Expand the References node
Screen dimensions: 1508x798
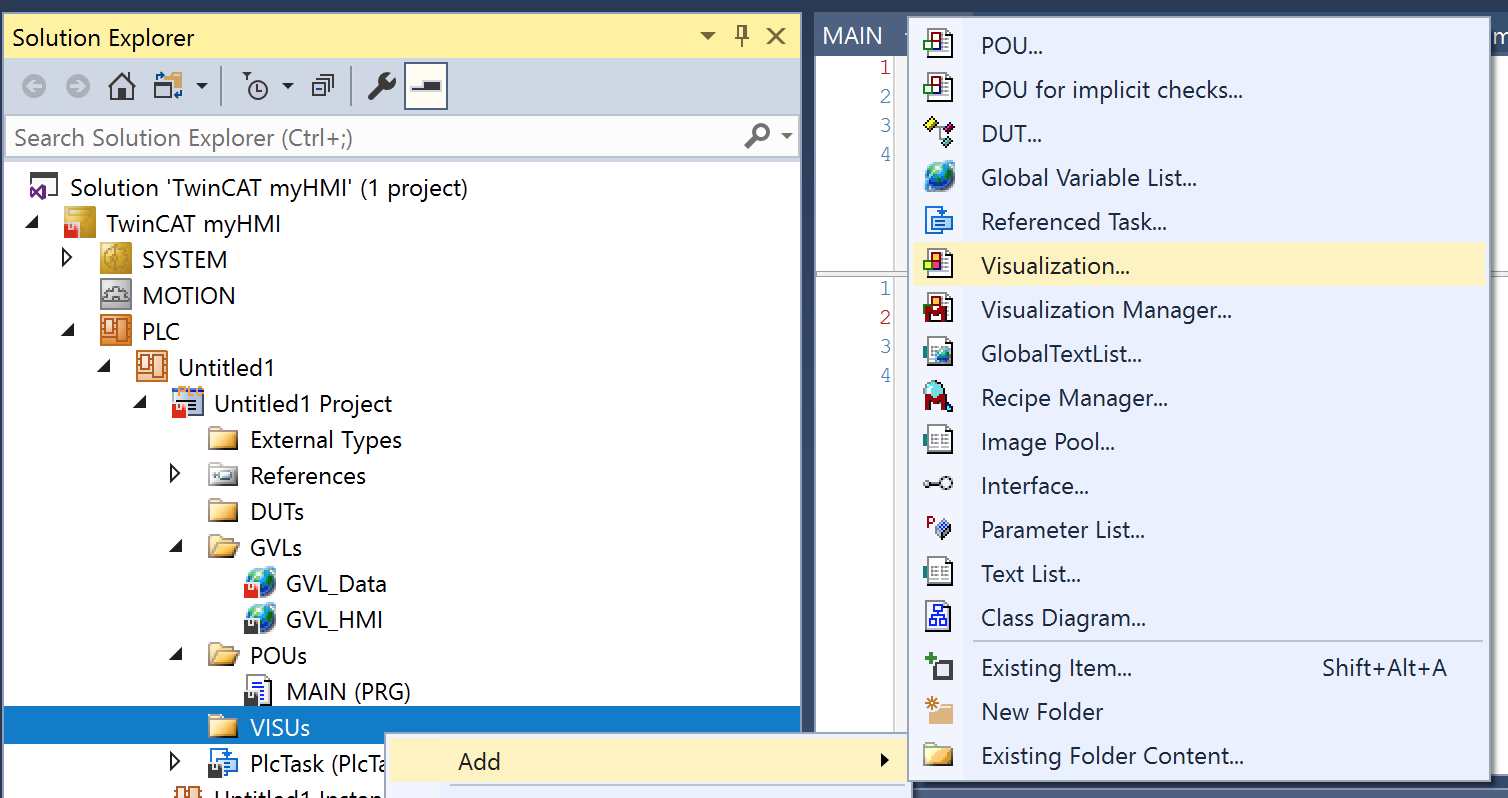tap(175, 474)
